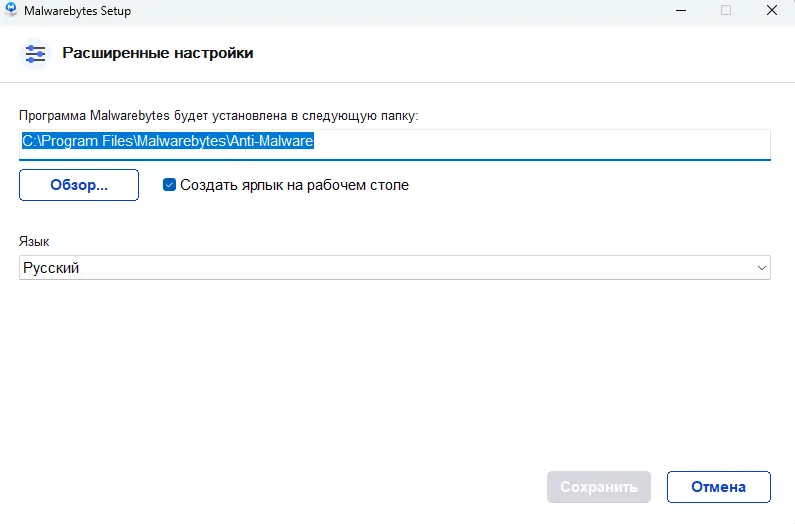Toggle the desktop shortcut checkbox
Image resolution: width=795 pixels, height=524 pixels.
point(170,185)
